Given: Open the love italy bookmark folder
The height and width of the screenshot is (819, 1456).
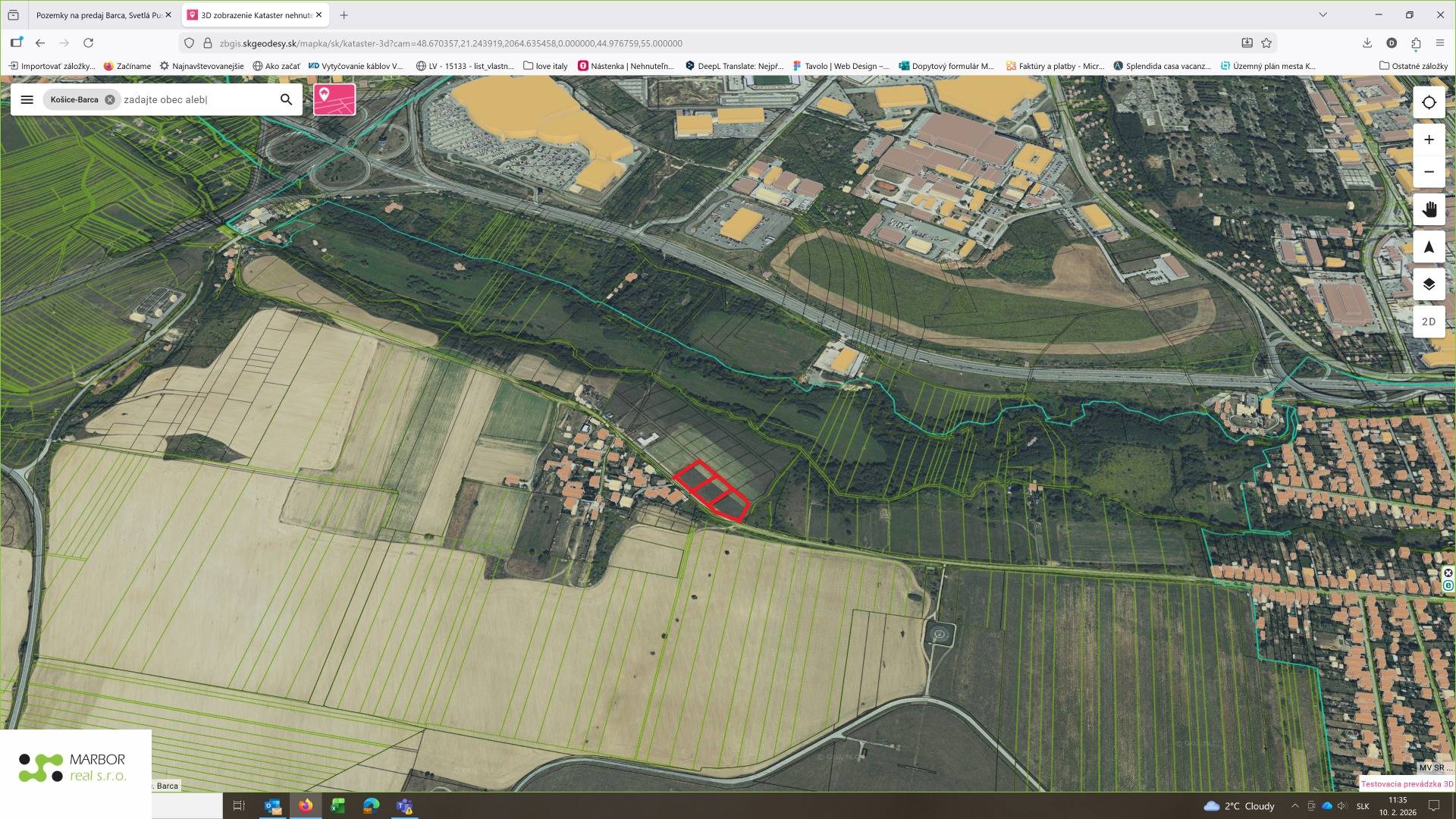Looking at the screenshot, I should click(x=545, y=66).
